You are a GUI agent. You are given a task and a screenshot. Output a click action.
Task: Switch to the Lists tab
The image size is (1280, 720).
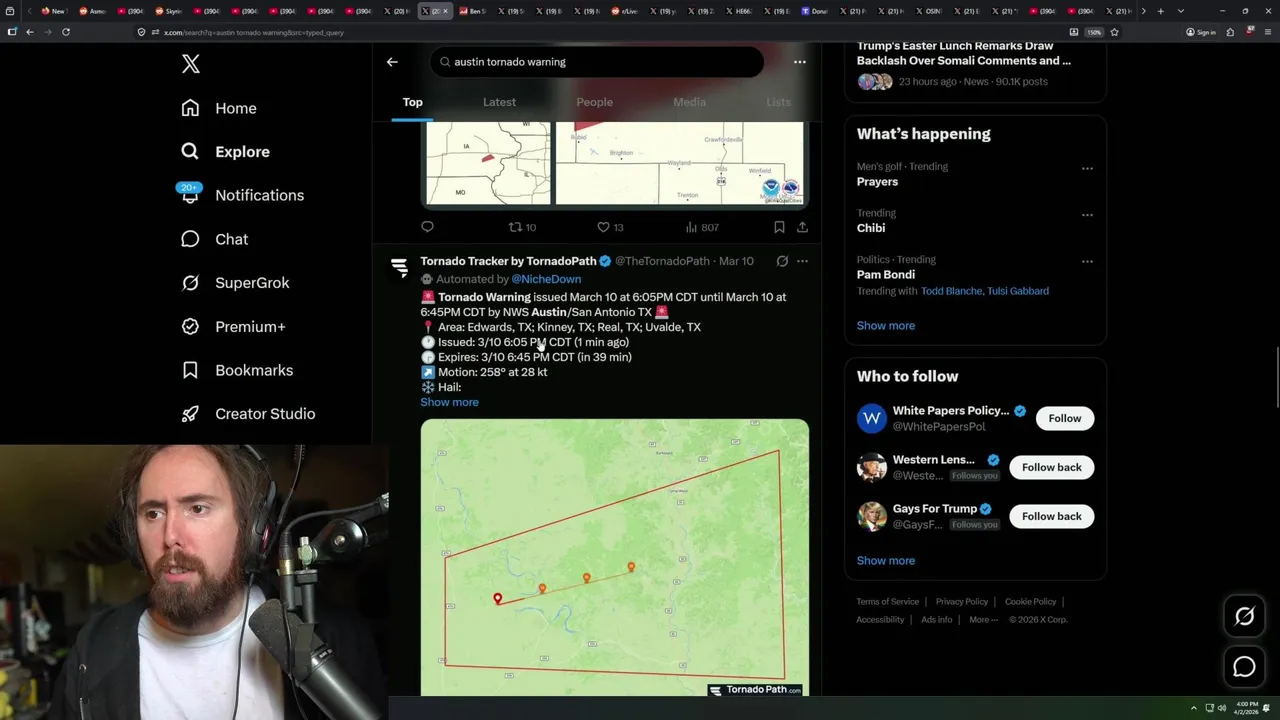tap(778, 102)
